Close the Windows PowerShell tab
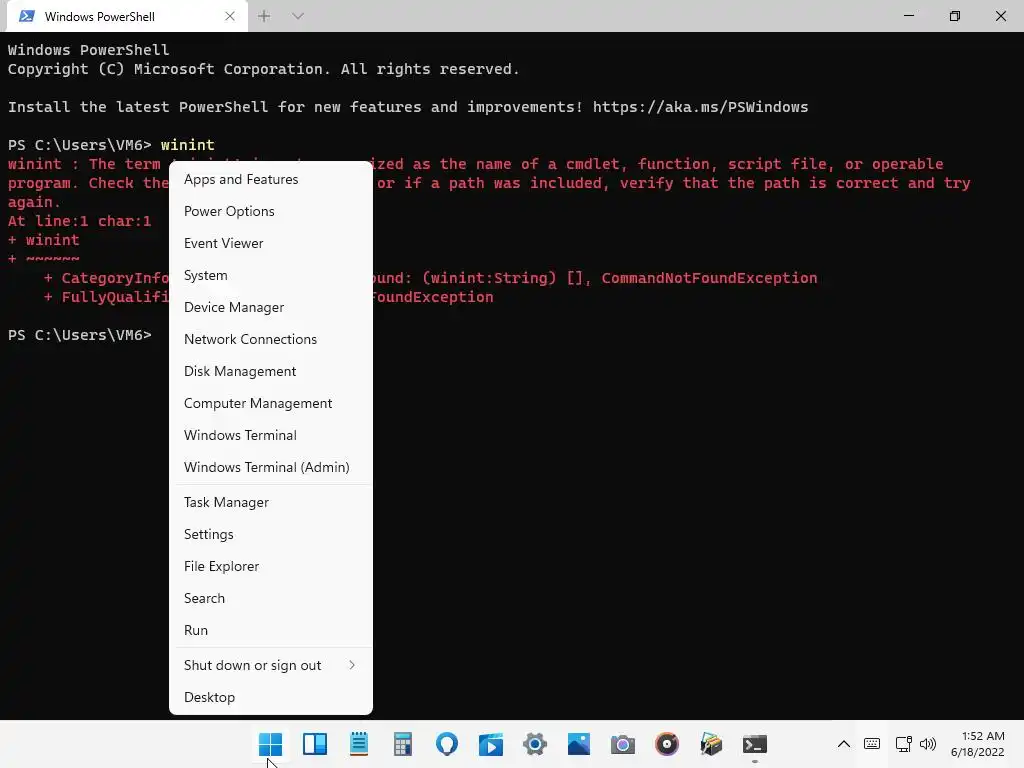1024x768 pixels. coord(230,16)
